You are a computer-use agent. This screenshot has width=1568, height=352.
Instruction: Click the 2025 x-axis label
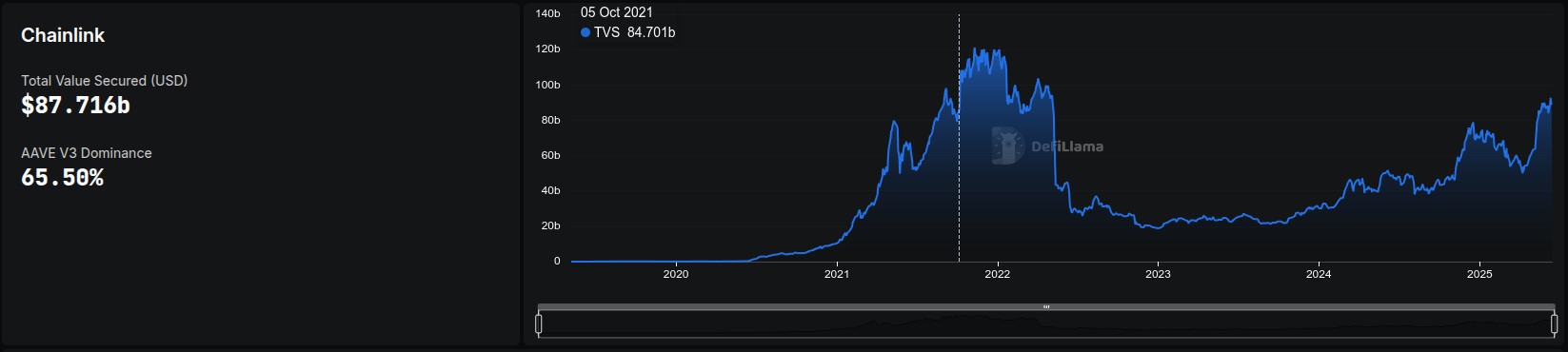click(x=1479, y=274)
